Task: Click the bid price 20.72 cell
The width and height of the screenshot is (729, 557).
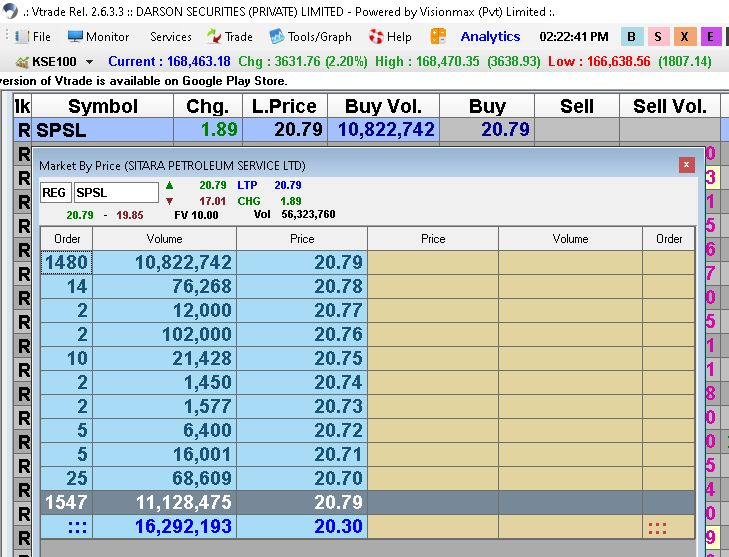Action: pos(302,431)
